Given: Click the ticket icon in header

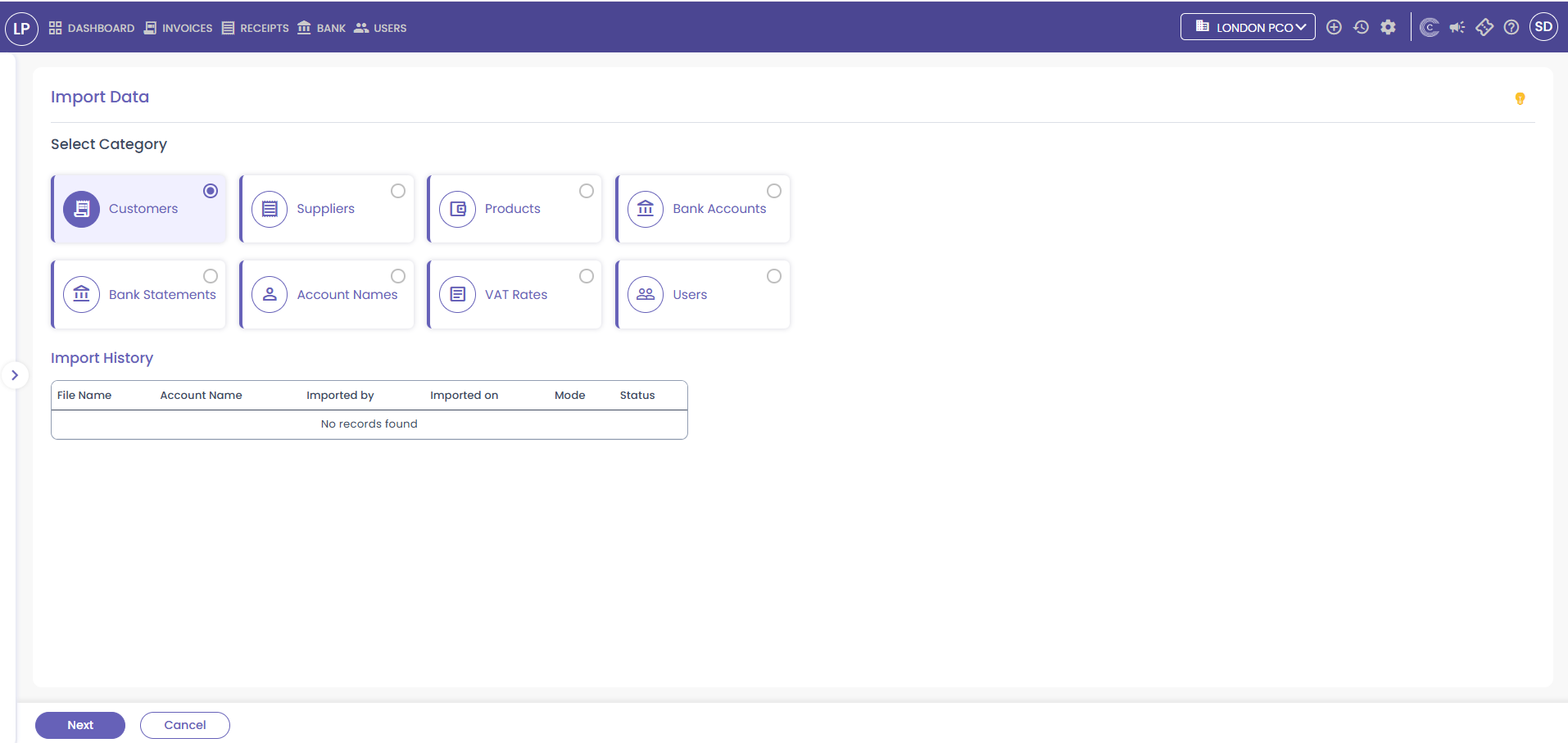Looking at the screenshot, I should [1484, 27].
